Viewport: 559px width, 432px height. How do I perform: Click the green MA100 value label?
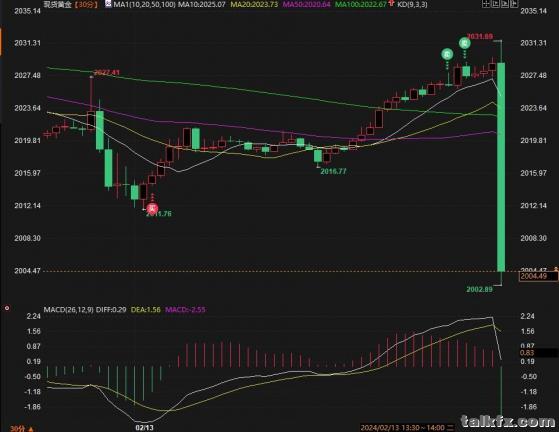pos(361,4)
